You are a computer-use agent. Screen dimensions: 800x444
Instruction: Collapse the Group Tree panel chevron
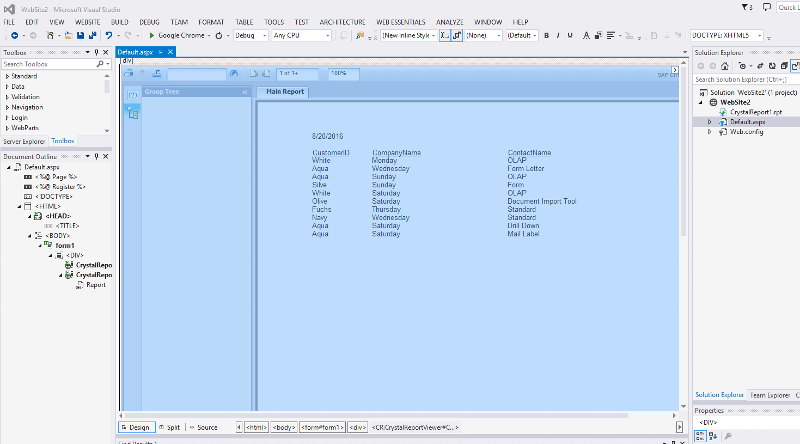[244, 92]
